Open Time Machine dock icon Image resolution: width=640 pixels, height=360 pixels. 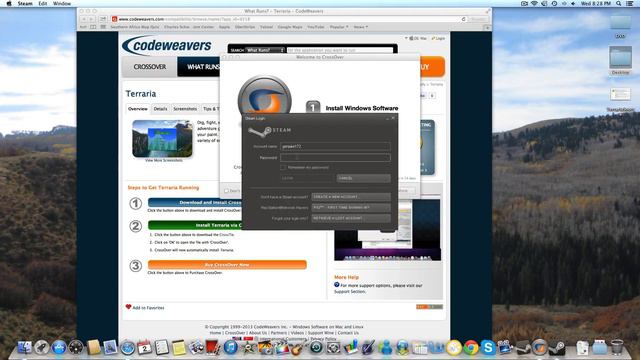[316, 347]
